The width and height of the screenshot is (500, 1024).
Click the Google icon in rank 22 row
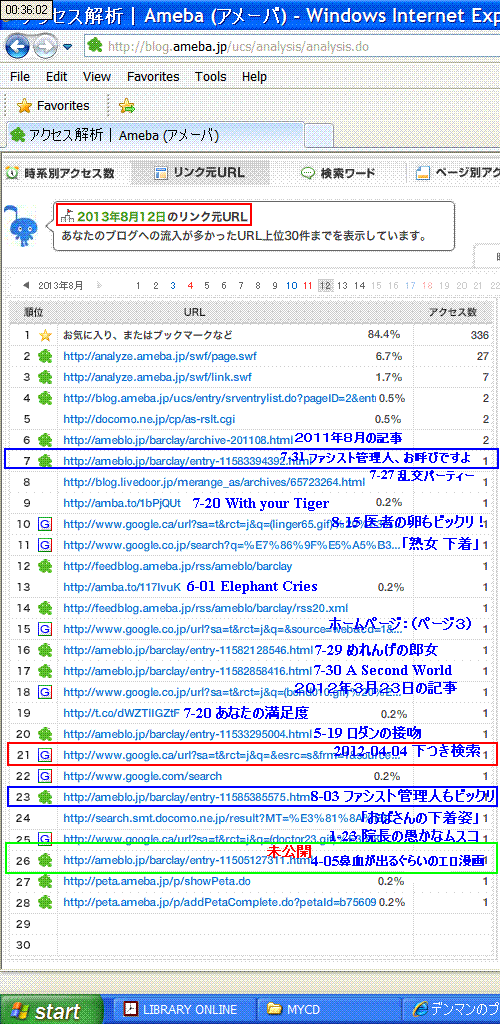click(45, 776)
